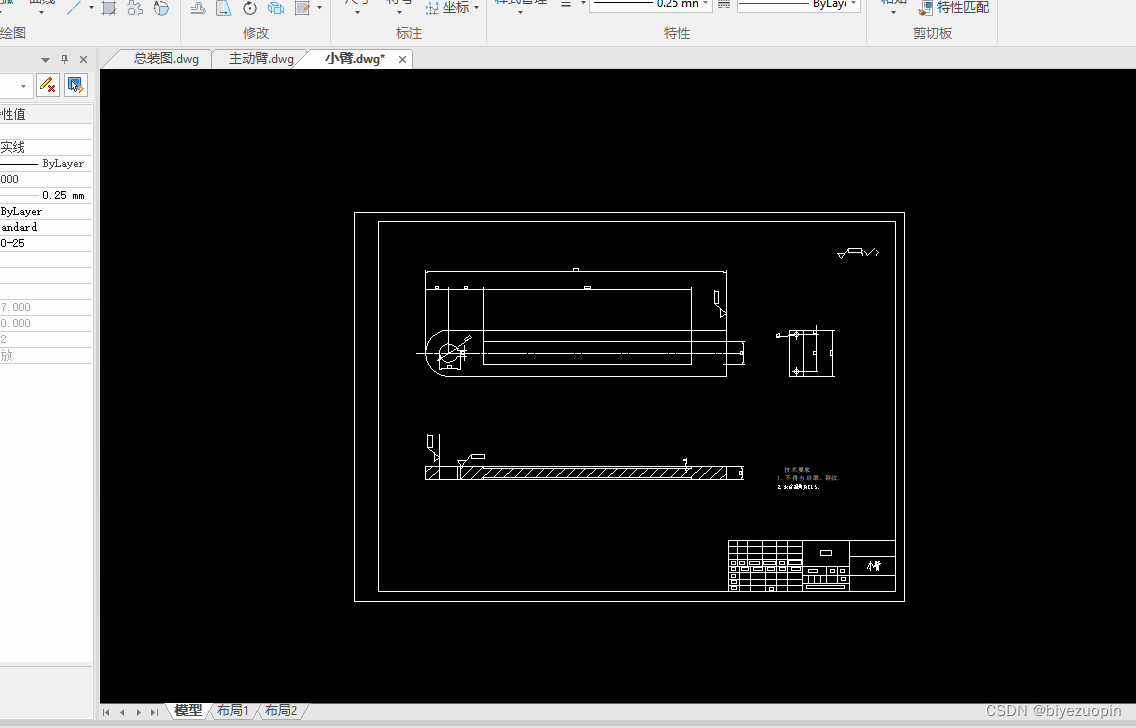Switch to the 布局2 layout tab
The height and width of the screenshot is (728, 1136).
point(280,711)
